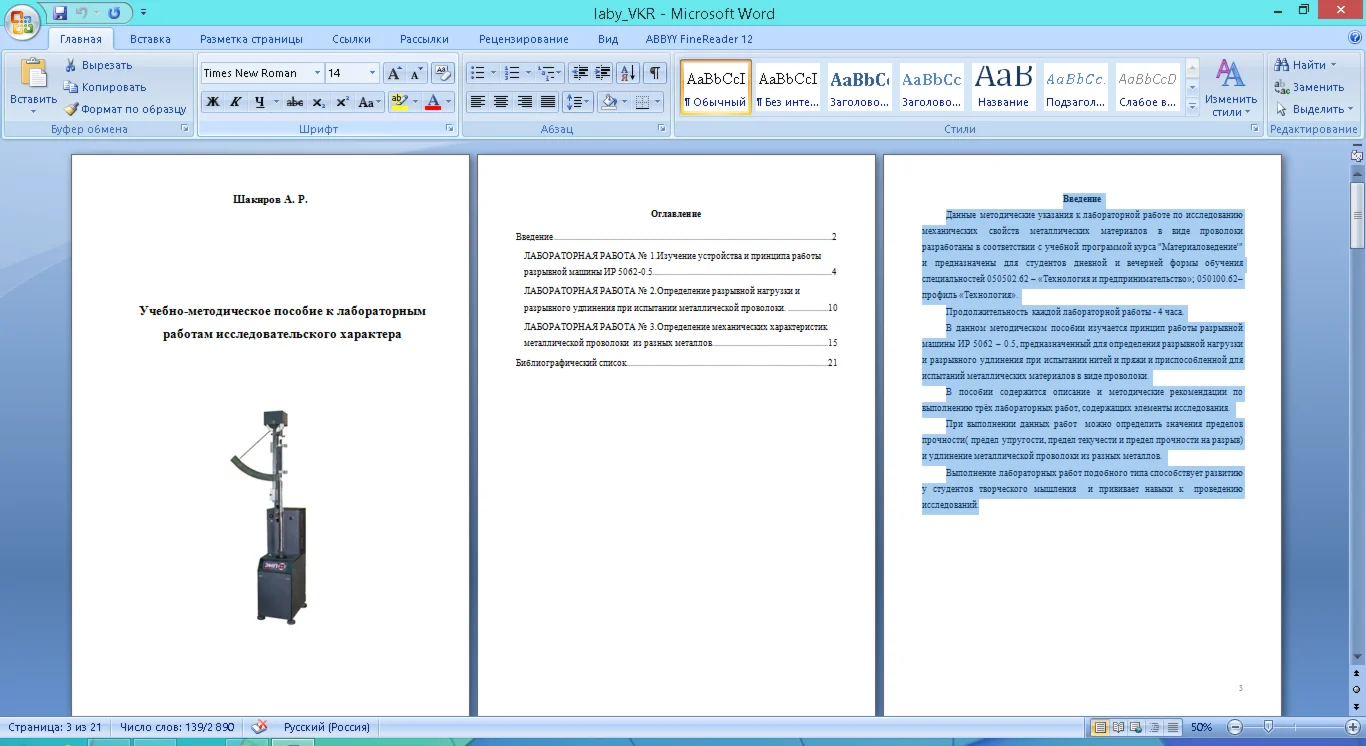Click the Format Painter brush icon

click(x=72, y=109)
